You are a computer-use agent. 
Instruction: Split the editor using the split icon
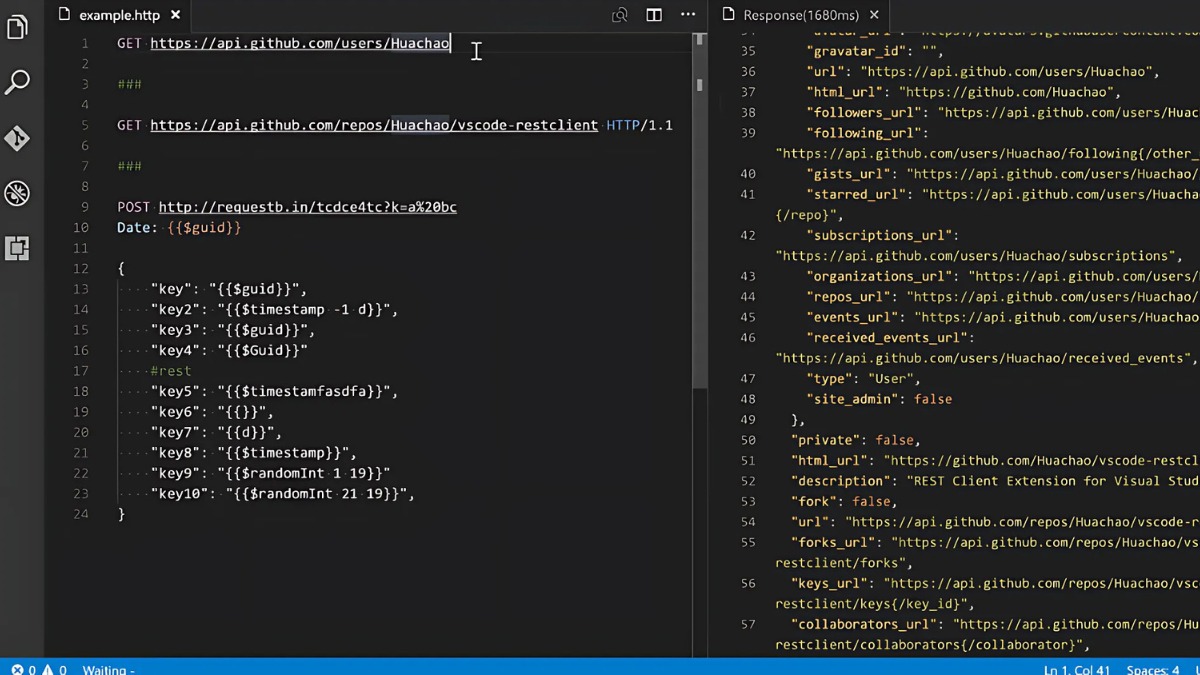(x=653, y=15)
